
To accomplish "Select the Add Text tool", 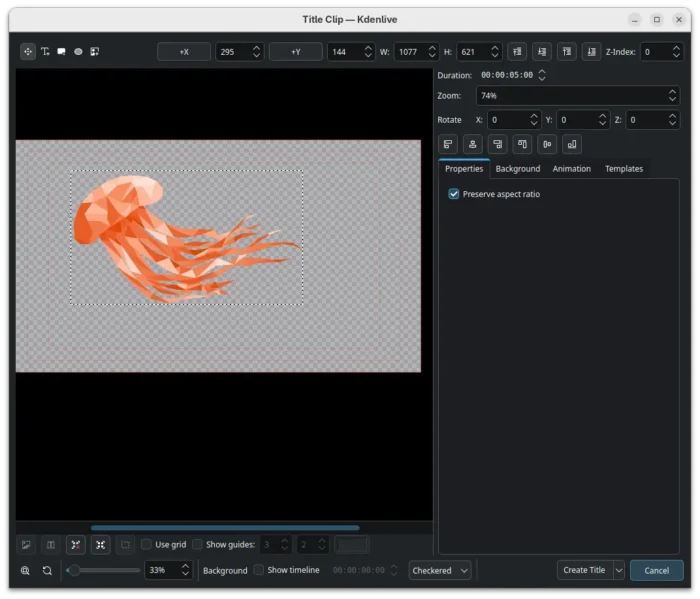I will pos(45,51).
